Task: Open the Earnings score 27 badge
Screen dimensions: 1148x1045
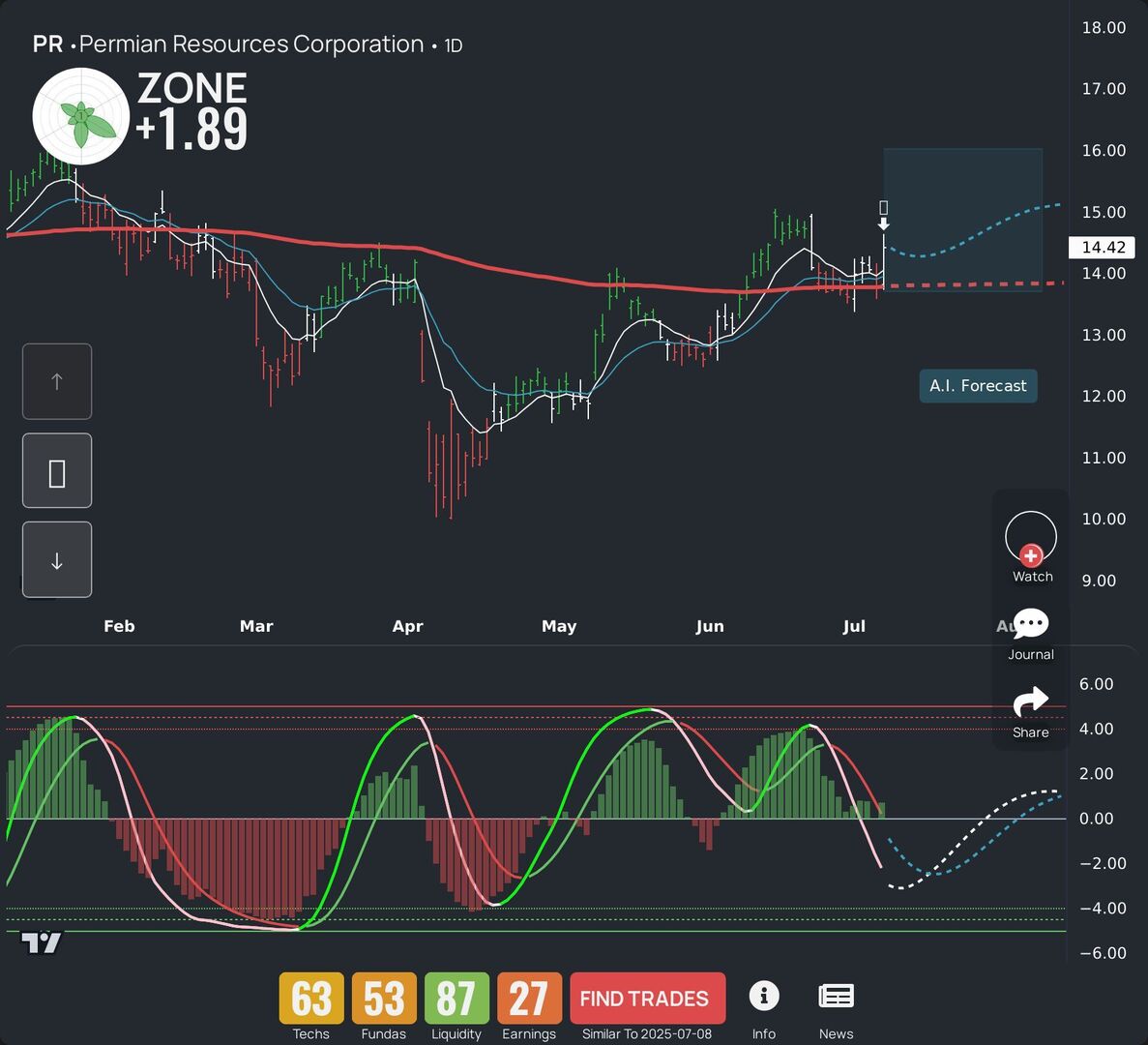Action: pyautogui.click(x=529, y=999)
